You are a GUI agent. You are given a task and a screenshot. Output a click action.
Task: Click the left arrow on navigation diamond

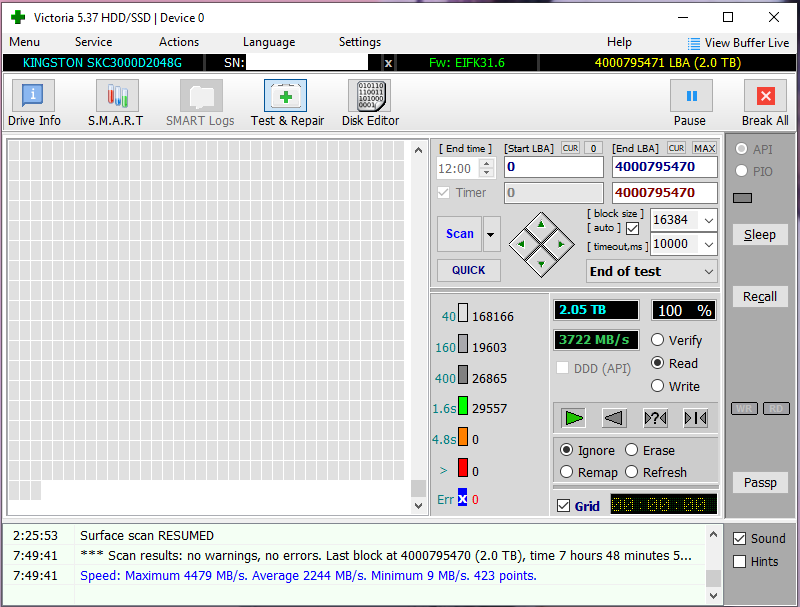[x=521, y=244]
